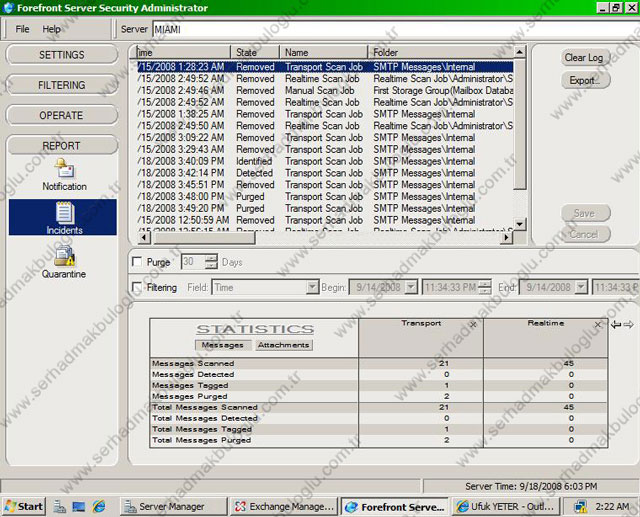The image size is (640, 517).
Task: Click the Total Messages Purged row
Action: coord(378,440)
